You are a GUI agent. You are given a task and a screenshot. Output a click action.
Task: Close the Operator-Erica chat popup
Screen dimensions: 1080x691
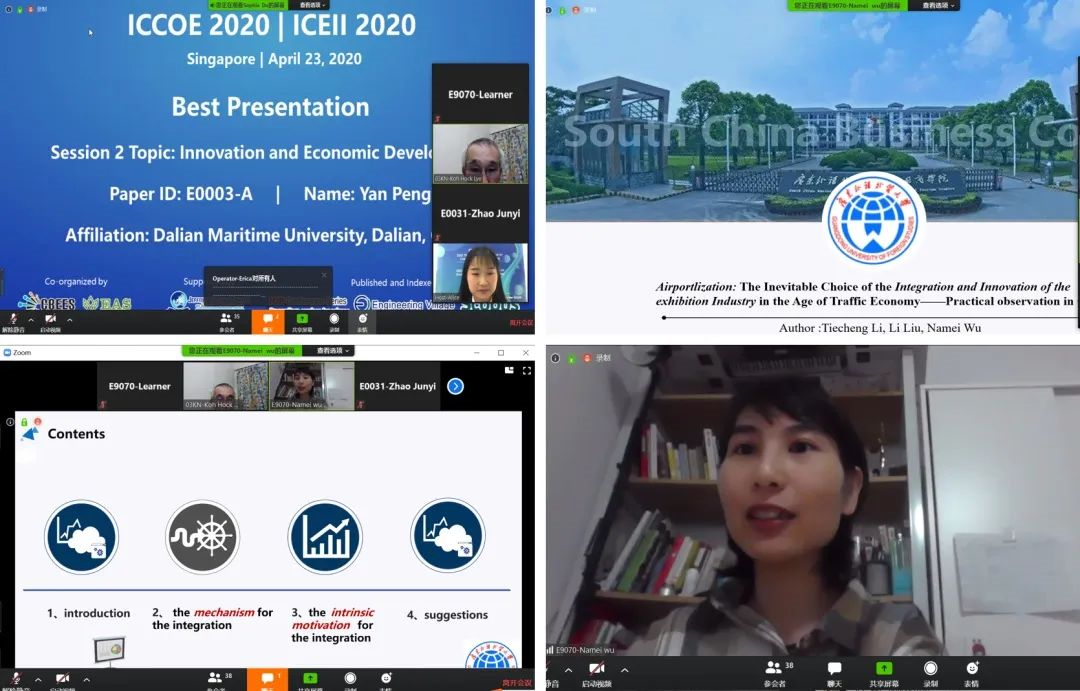click(x=324, y=275)
